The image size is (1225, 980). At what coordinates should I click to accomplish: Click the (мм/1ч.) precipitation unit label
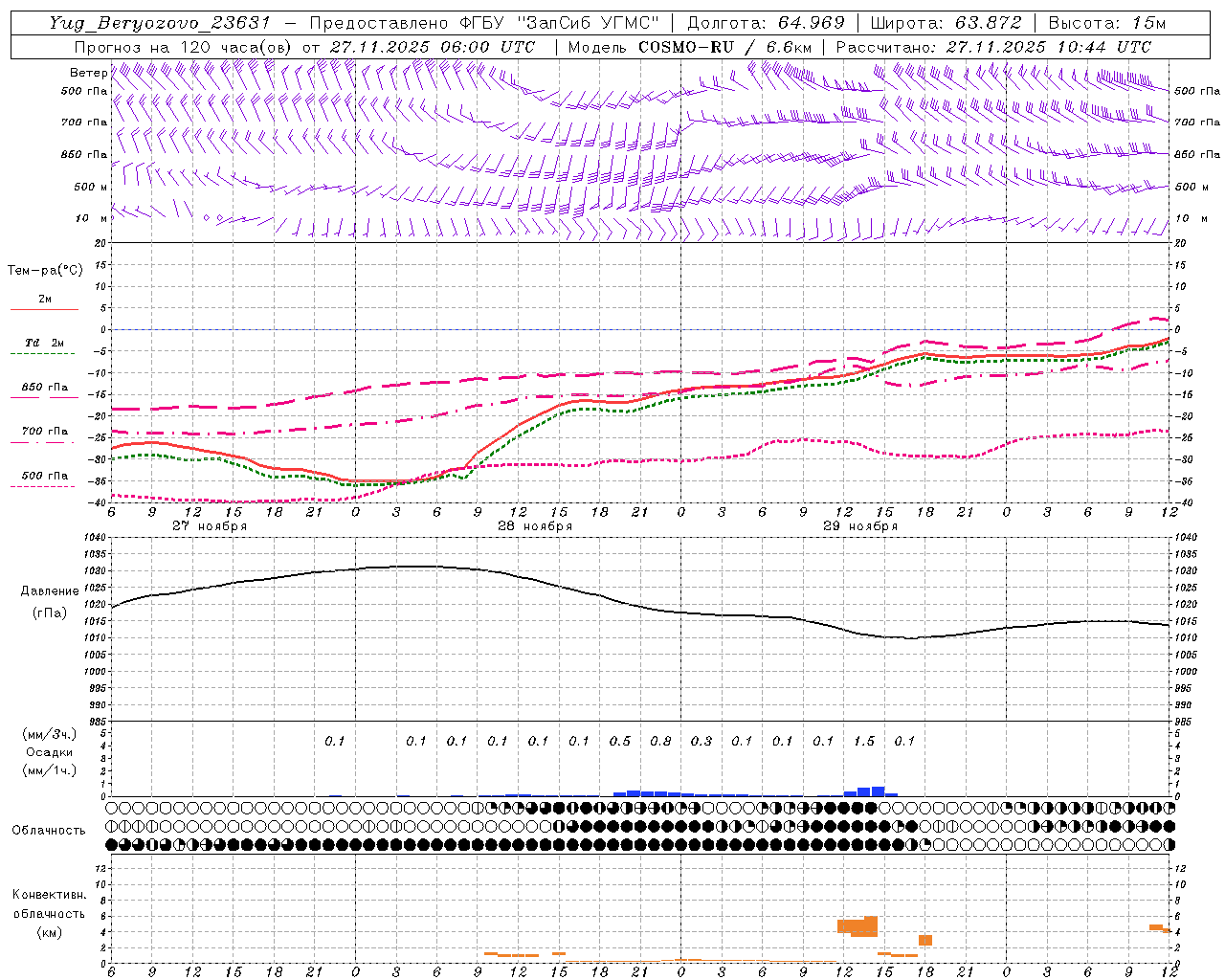(50, 770)
